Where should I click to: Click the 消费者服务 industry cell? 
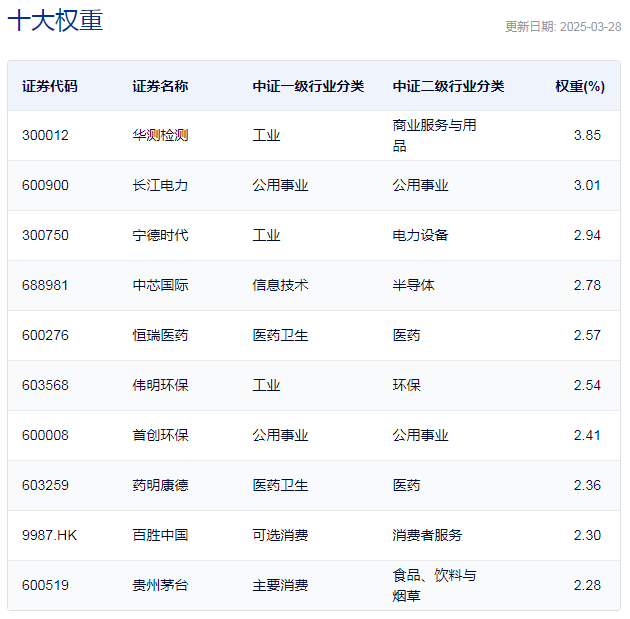click(428, 535)
